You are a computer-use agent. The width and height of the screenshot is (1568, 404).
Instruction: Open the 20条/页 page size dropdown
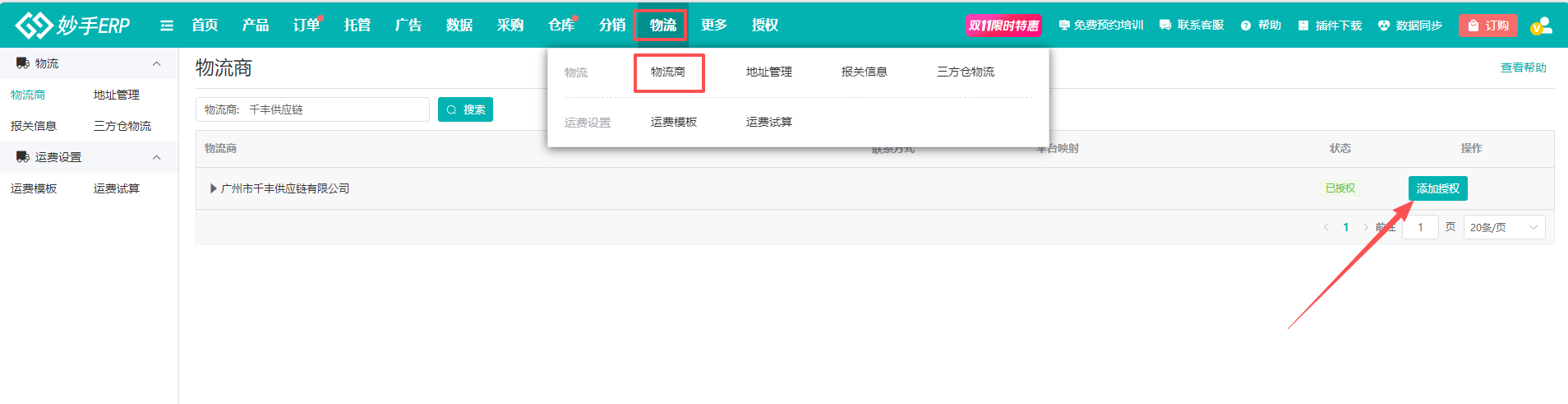1504,227
